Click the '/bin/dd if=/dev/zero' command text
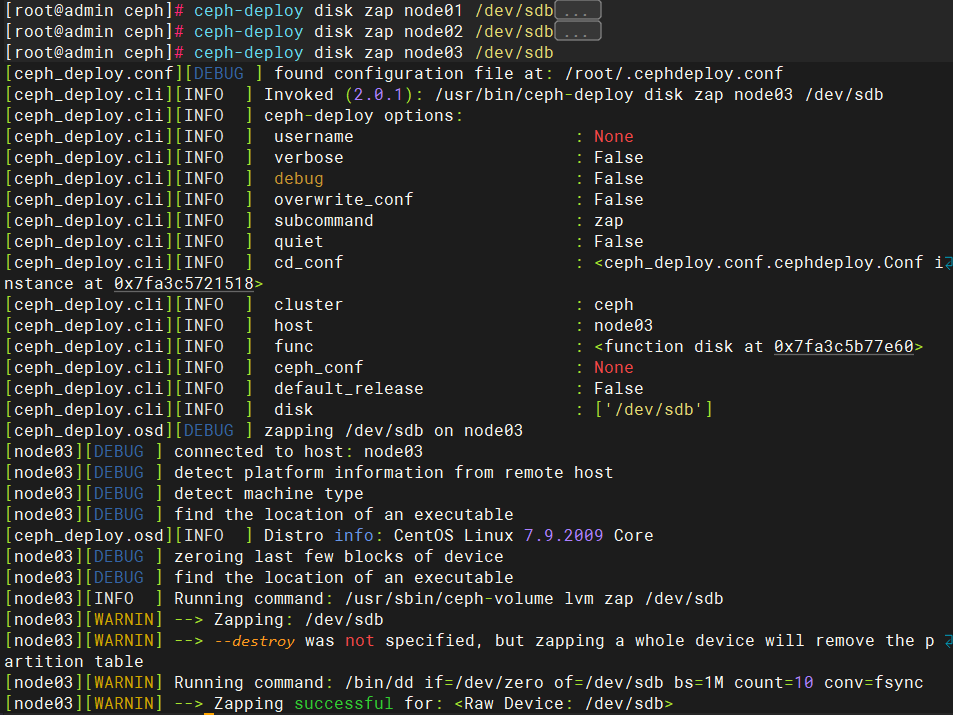Viewport: 953px width, 715px height. click(443, 683)
